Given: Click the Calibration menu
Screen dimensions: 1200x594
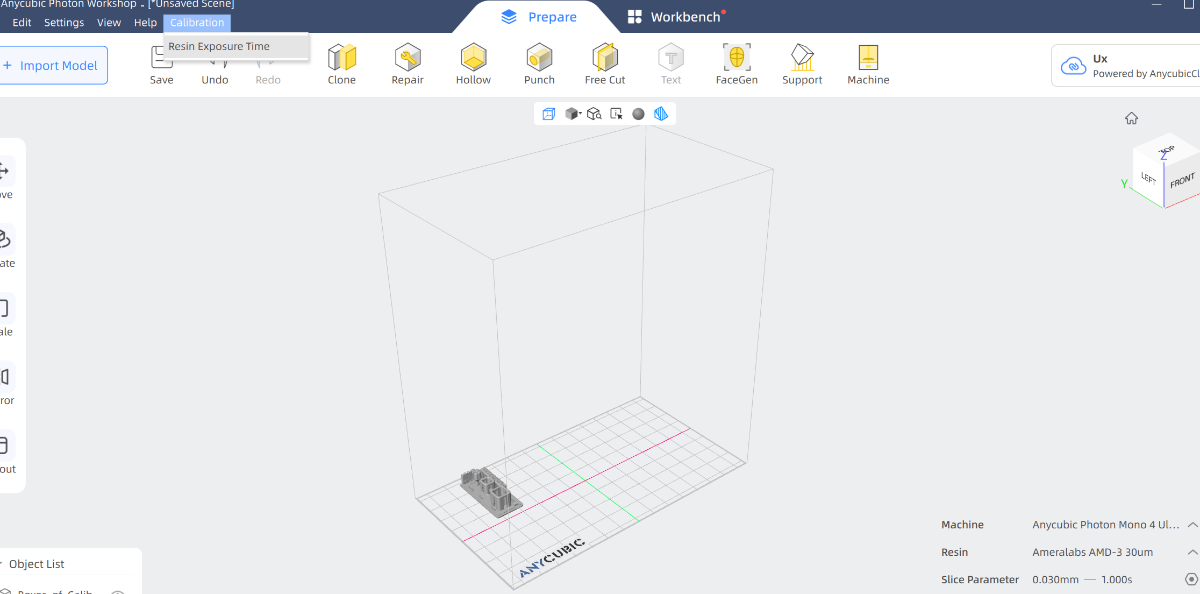Looking at the screenshot, I should coord(197,22).
